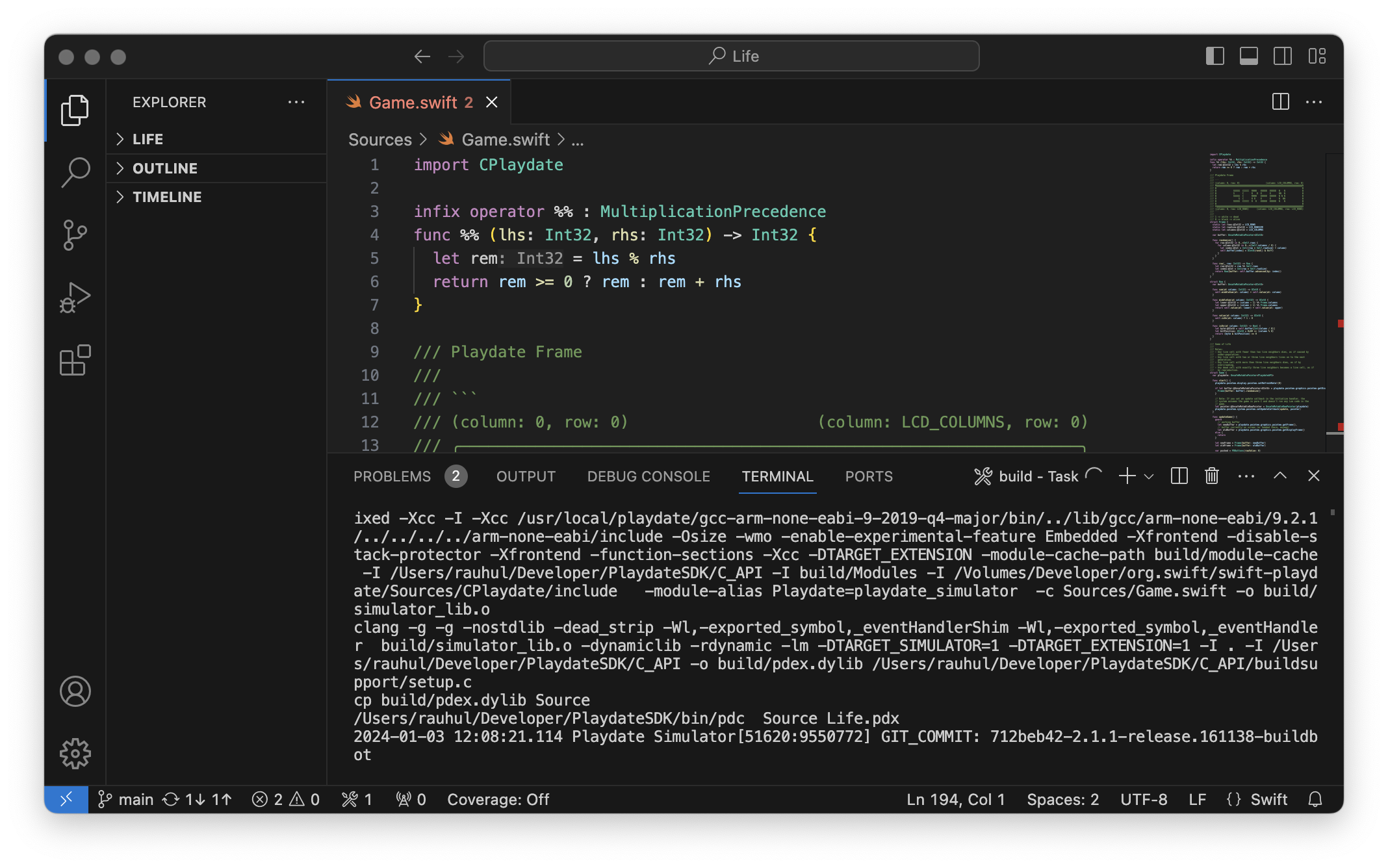Split the editor to the right
The height and width of the screenshot is (868, 1388).
point(1280,102)
